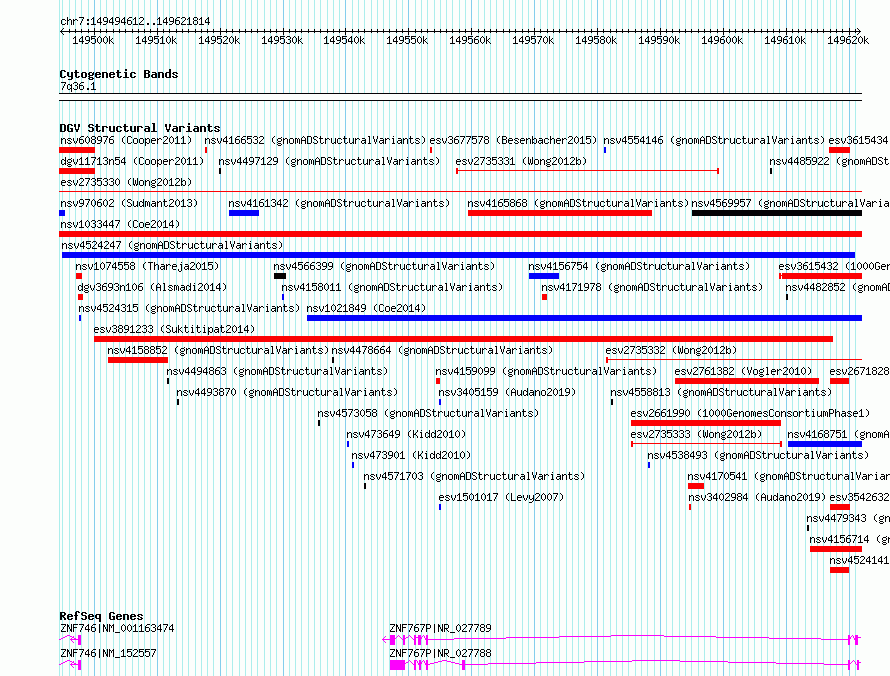Click the red bar under nsv4158852
The image size is (890, 676).
coord(138,360)
